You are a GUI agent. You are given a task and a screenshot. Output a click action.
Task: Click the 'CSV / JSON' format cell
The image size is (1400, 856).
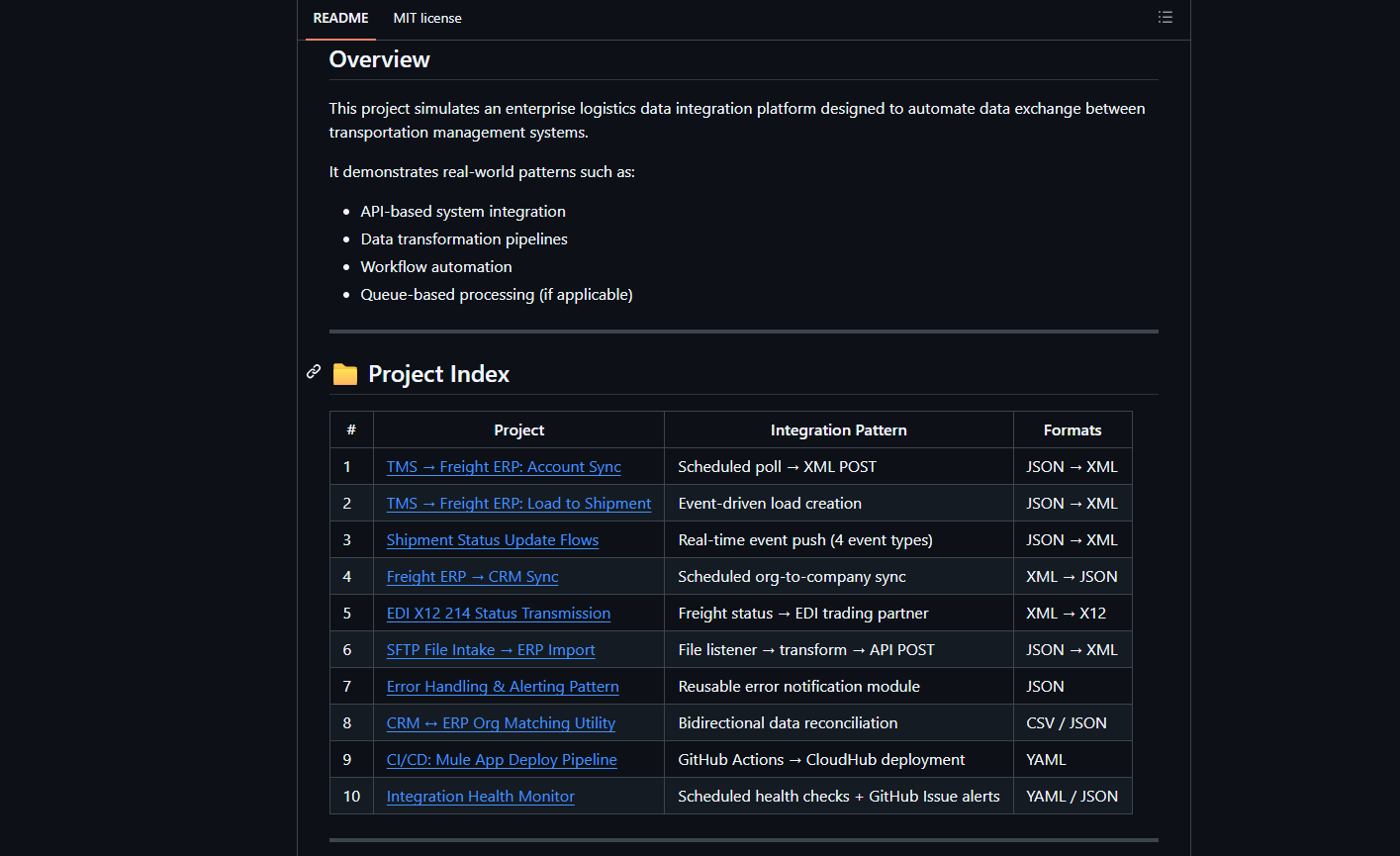1073,723
